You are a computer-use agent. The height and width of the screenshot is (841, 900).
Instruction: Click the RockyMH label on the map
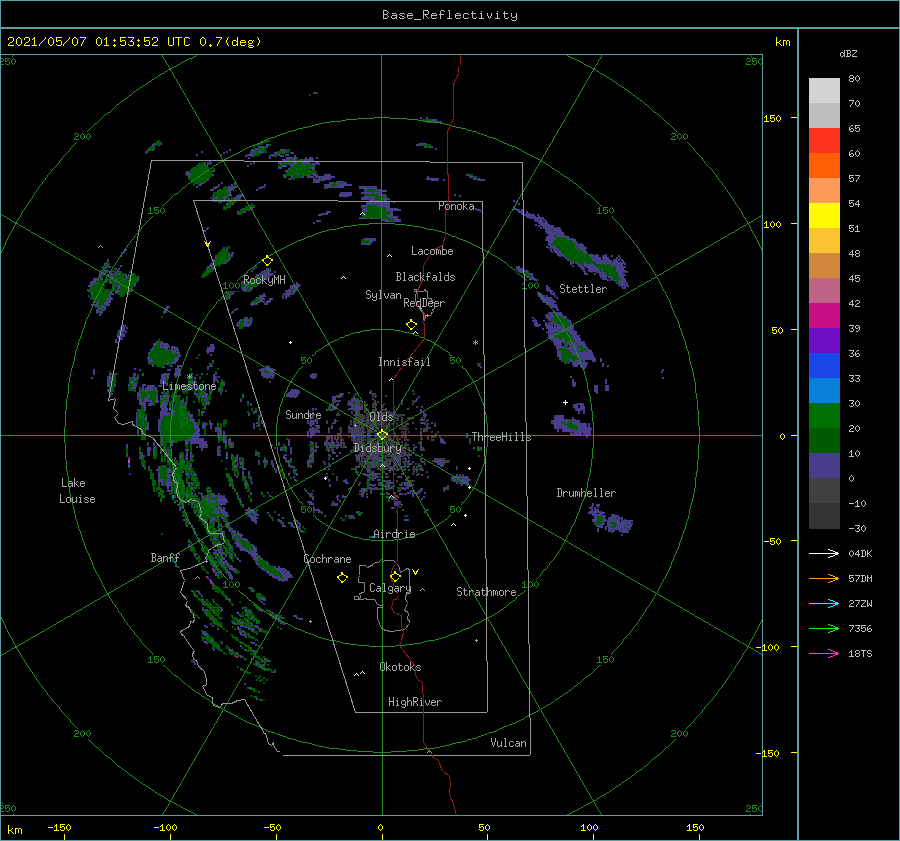pyautogui.click(x=264, y=280)
